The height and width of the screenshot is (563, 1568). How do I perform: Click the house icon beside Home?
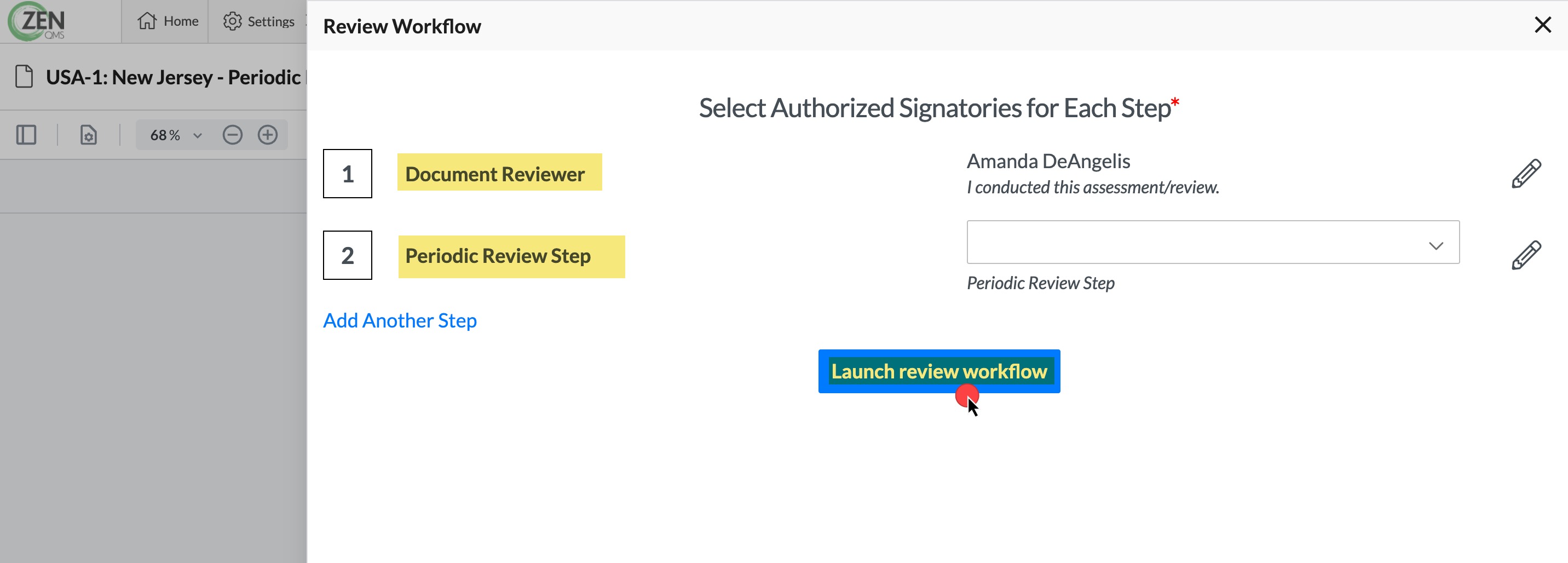click(147, 21)
